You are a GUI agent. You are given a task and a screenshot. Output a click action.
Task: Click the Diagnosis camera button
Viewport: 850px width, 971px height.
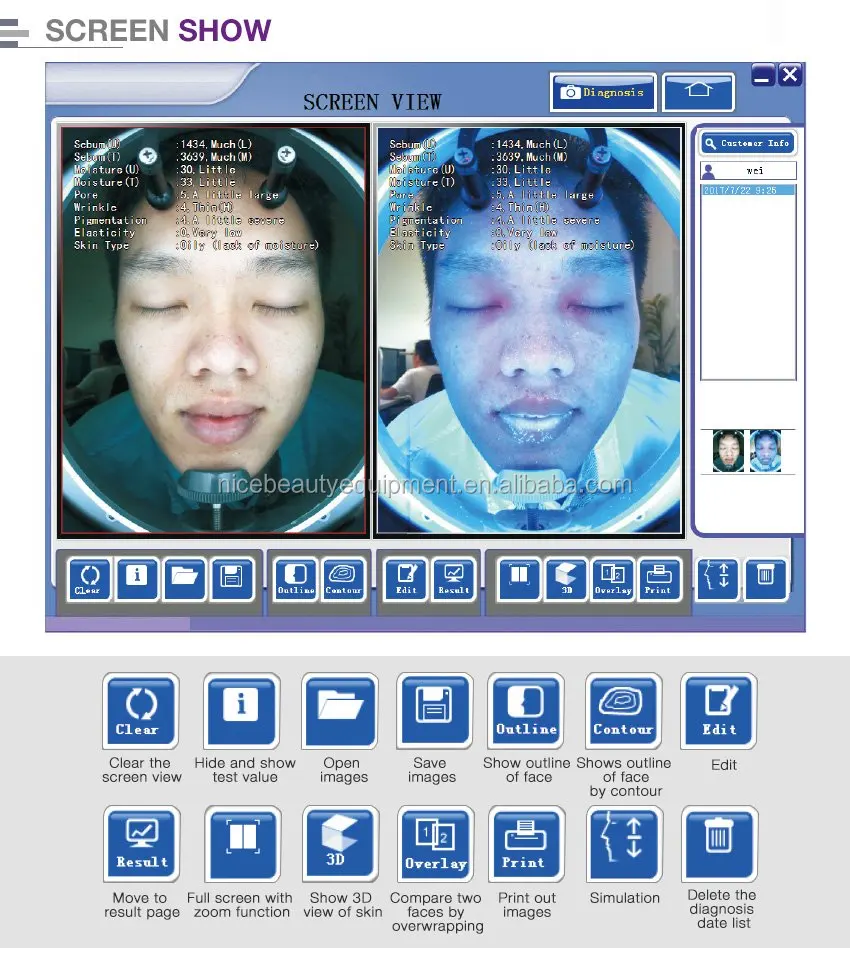603,92
